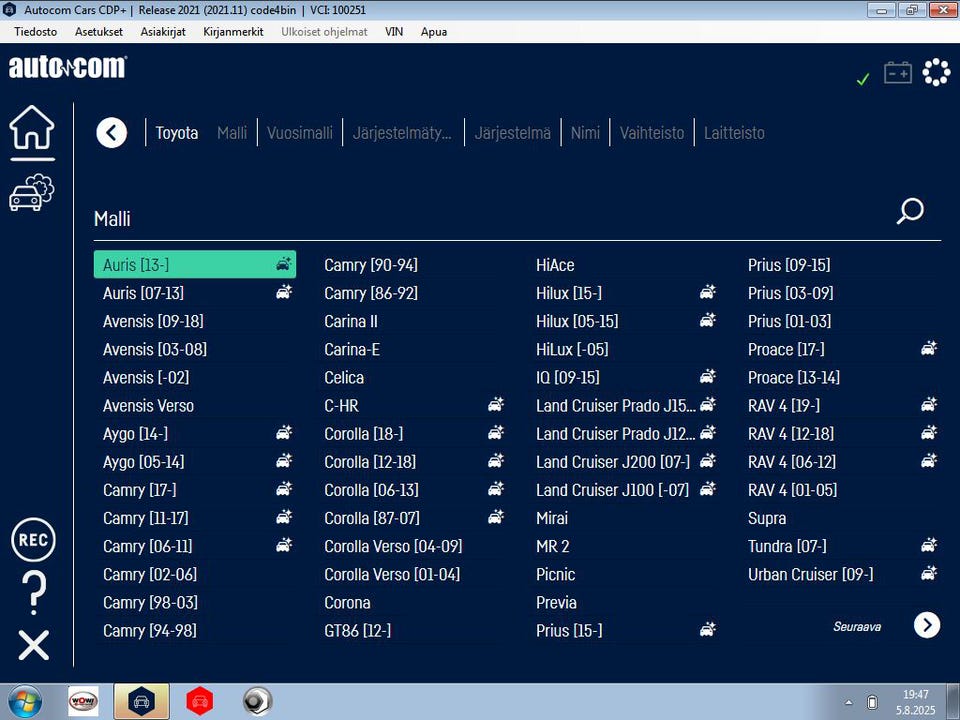The width and height of the screenshot is (960, 720).
Task: Show hidden system tray icons arrow
Action: coord(849,702)
